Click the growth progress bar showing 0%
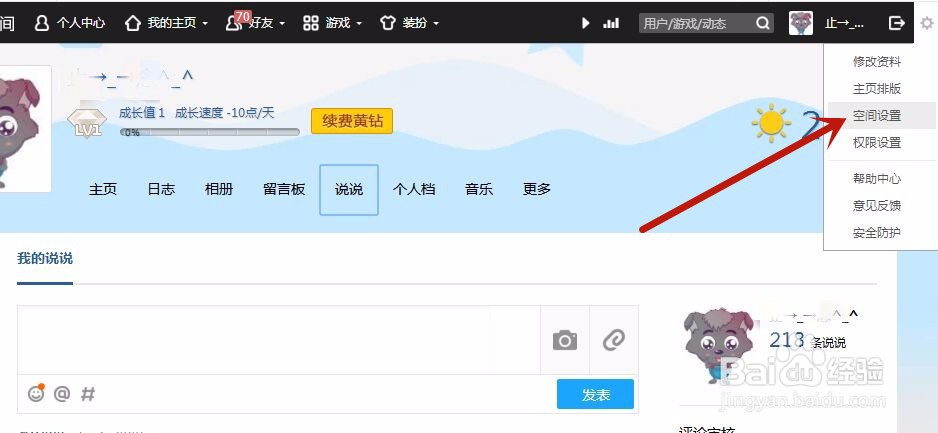 pos(209,132)
